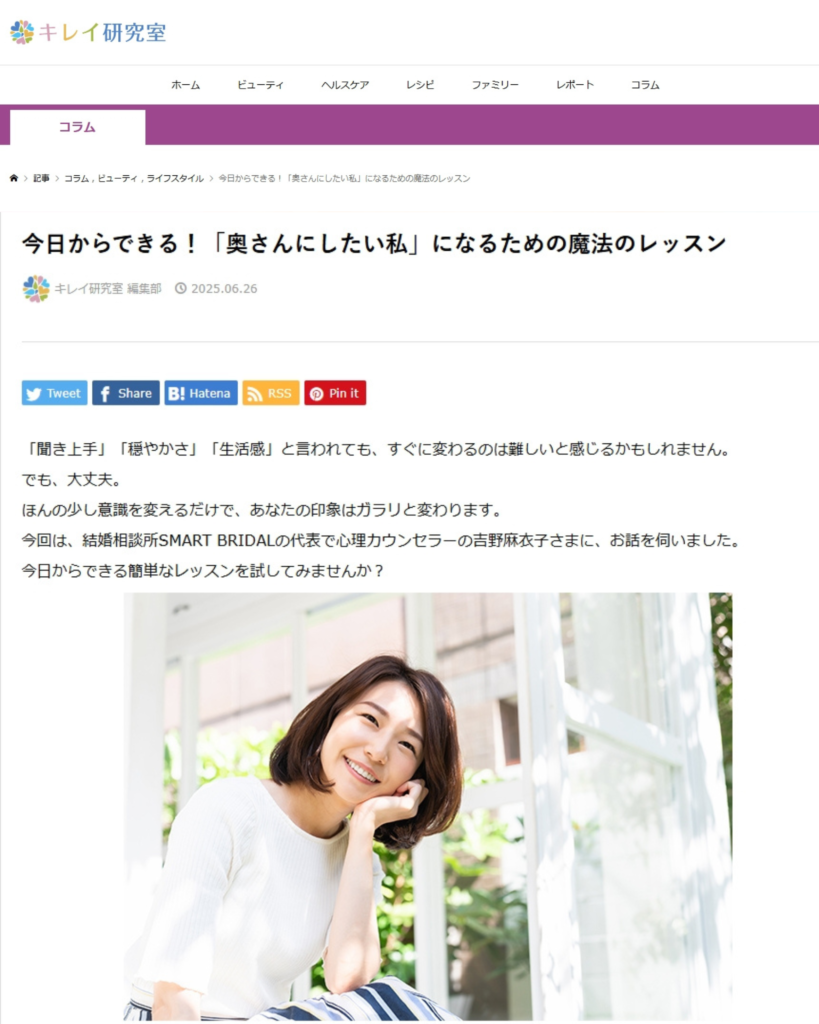819x1024 pixels.
Task: Open the レポート menu item
Action: click(x=575, y=85)
